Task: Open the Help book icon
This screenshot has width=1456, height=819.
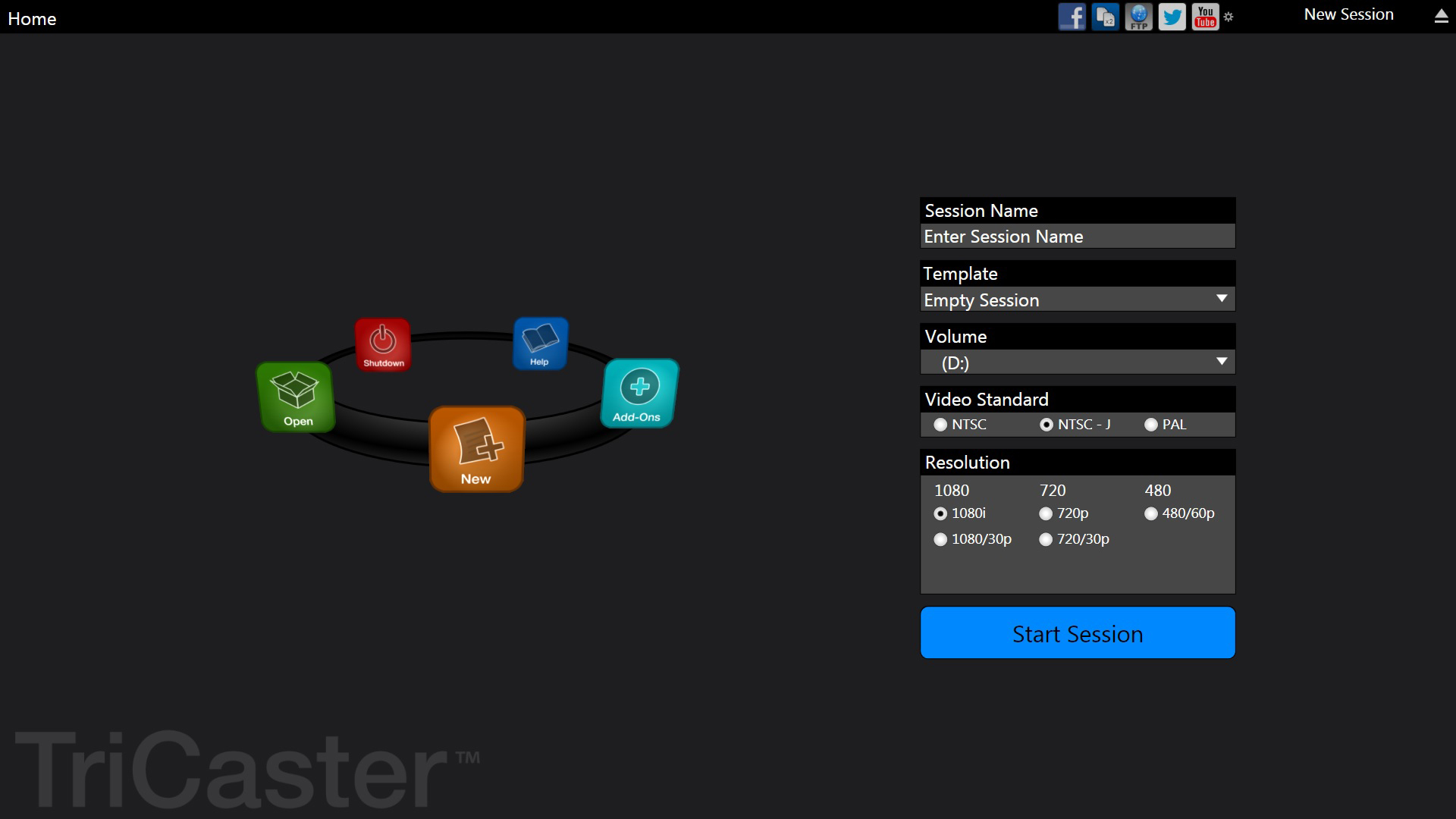Action: [x=540, y=343]
